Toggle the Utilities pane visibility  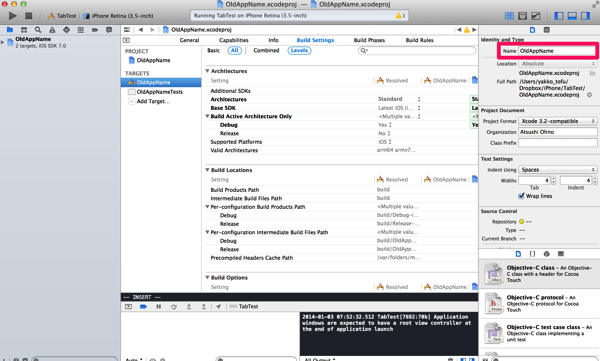point(585,16)
